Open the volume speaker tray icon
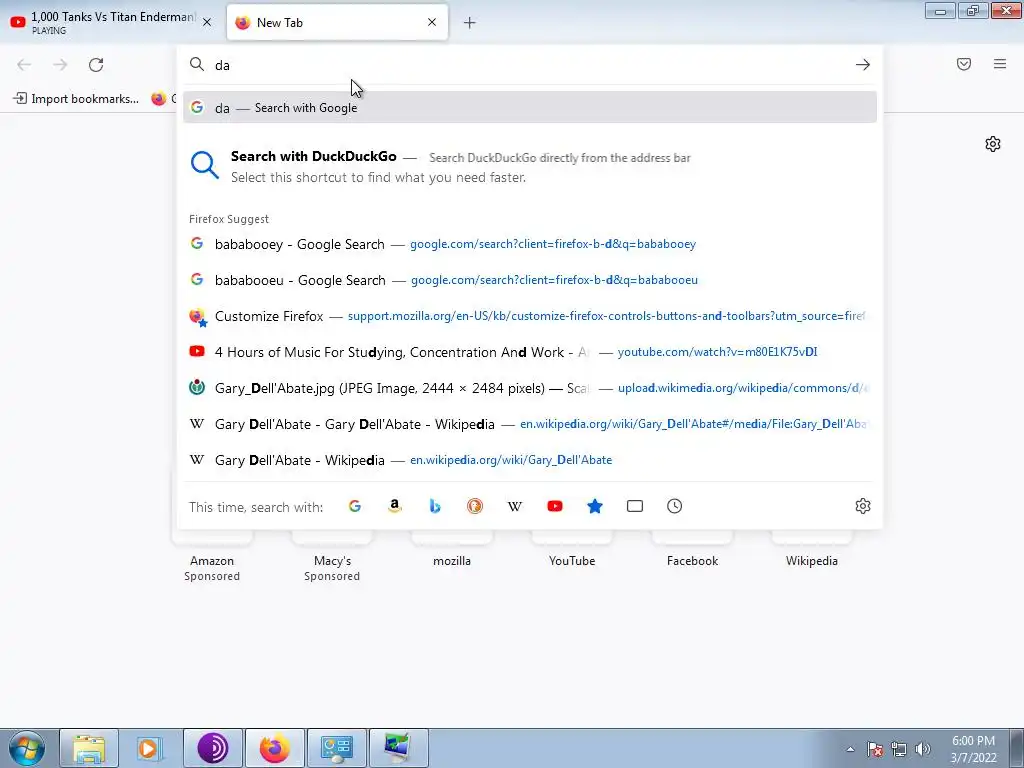 923,749
